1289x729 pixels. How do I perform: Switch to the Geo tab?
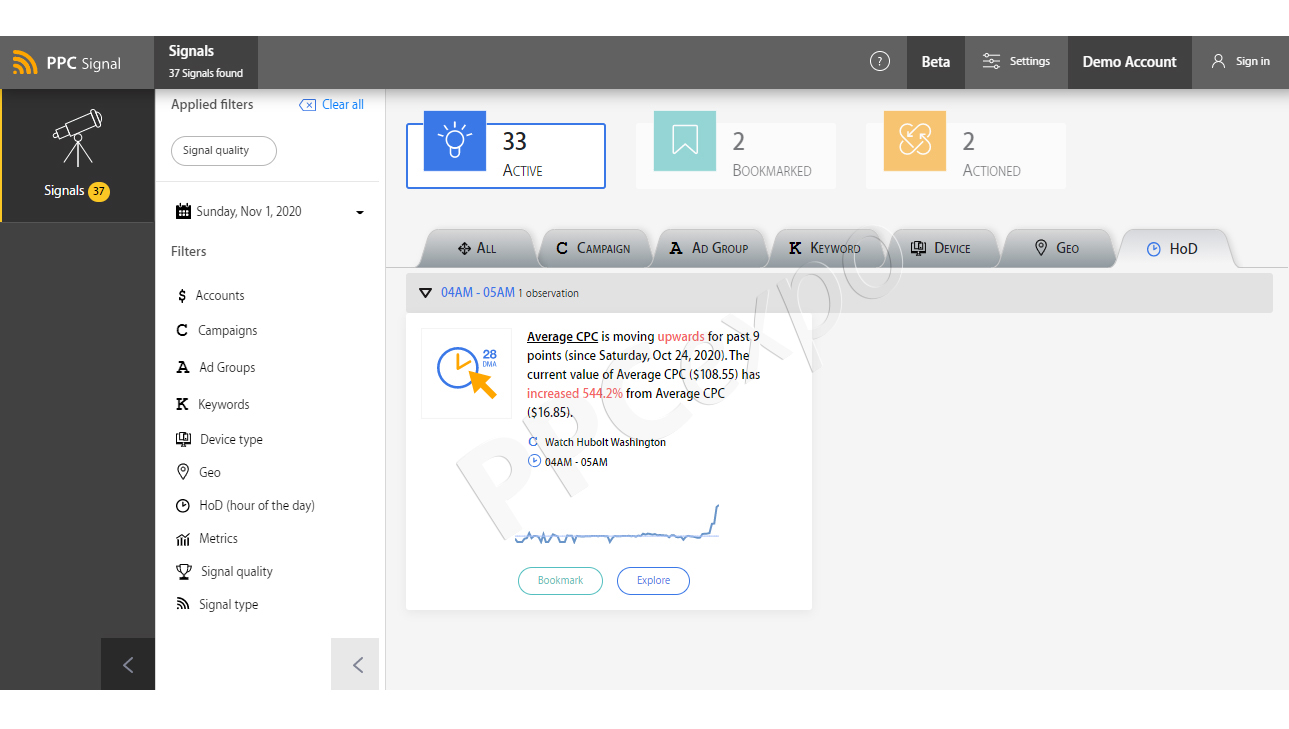coord(1057,249)
